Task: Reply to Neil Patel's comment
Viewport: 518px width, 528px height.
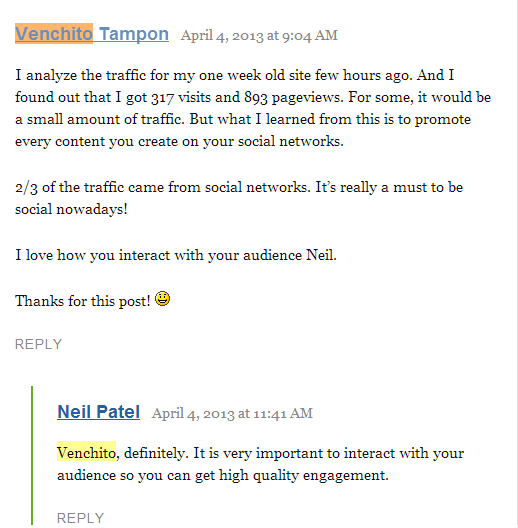Action: click(x=80, y=518)
